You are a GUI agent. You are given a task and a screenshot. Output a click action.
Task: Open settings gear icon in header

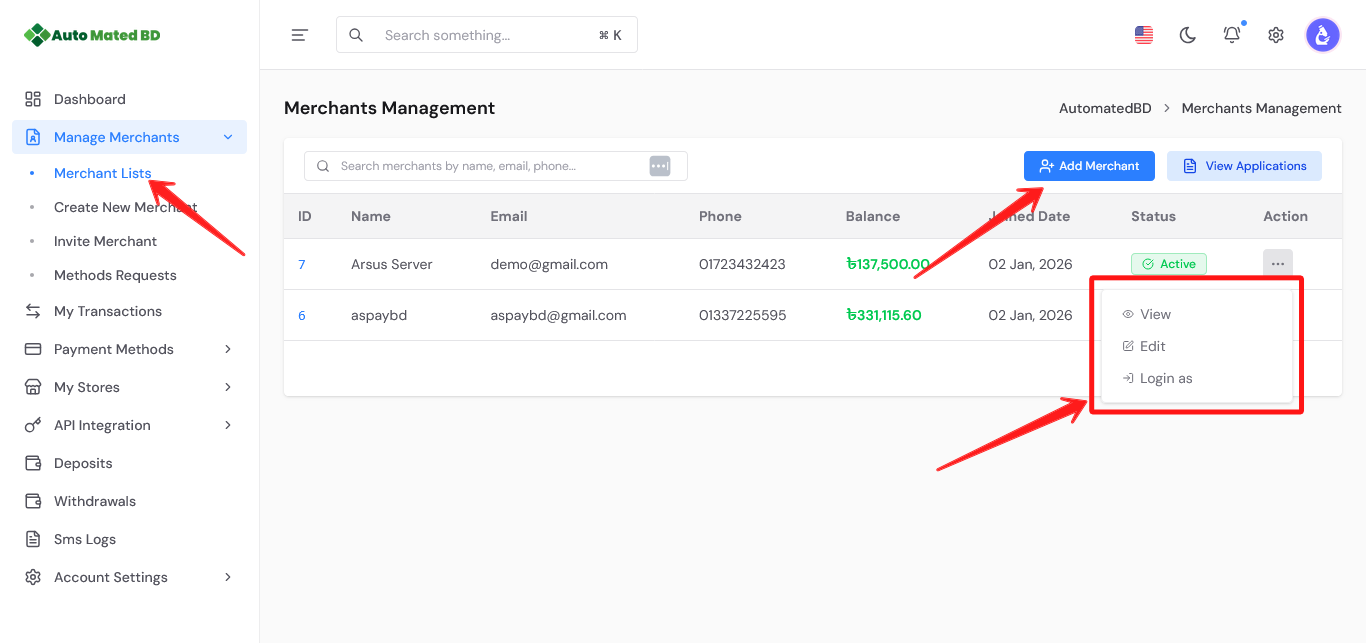click(x=1276, y=35)
